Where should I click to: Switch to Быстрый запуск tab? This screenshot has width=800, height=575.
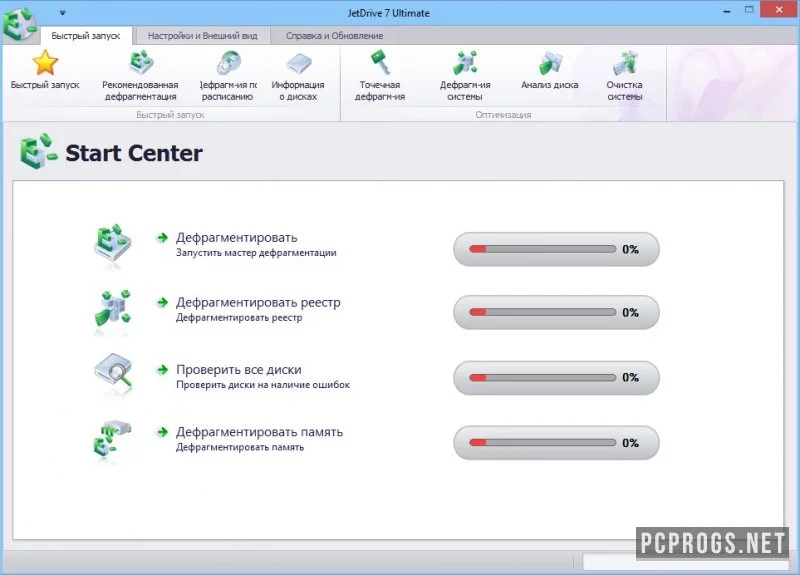click(x=86, y=36)
